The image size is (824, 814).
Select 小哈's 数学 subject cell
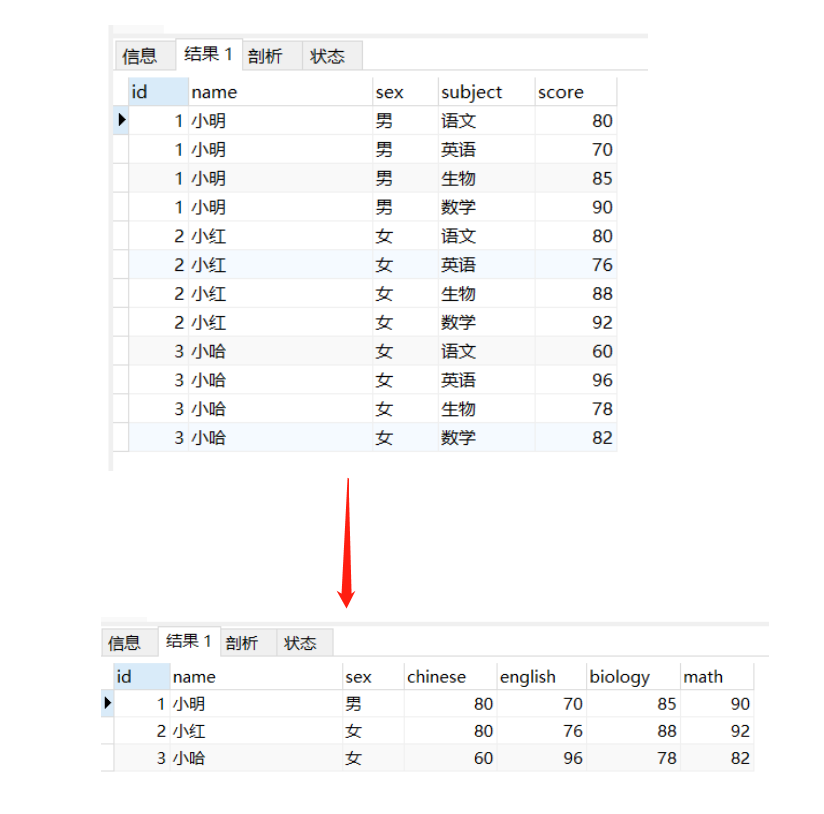(x=487, y=437)
